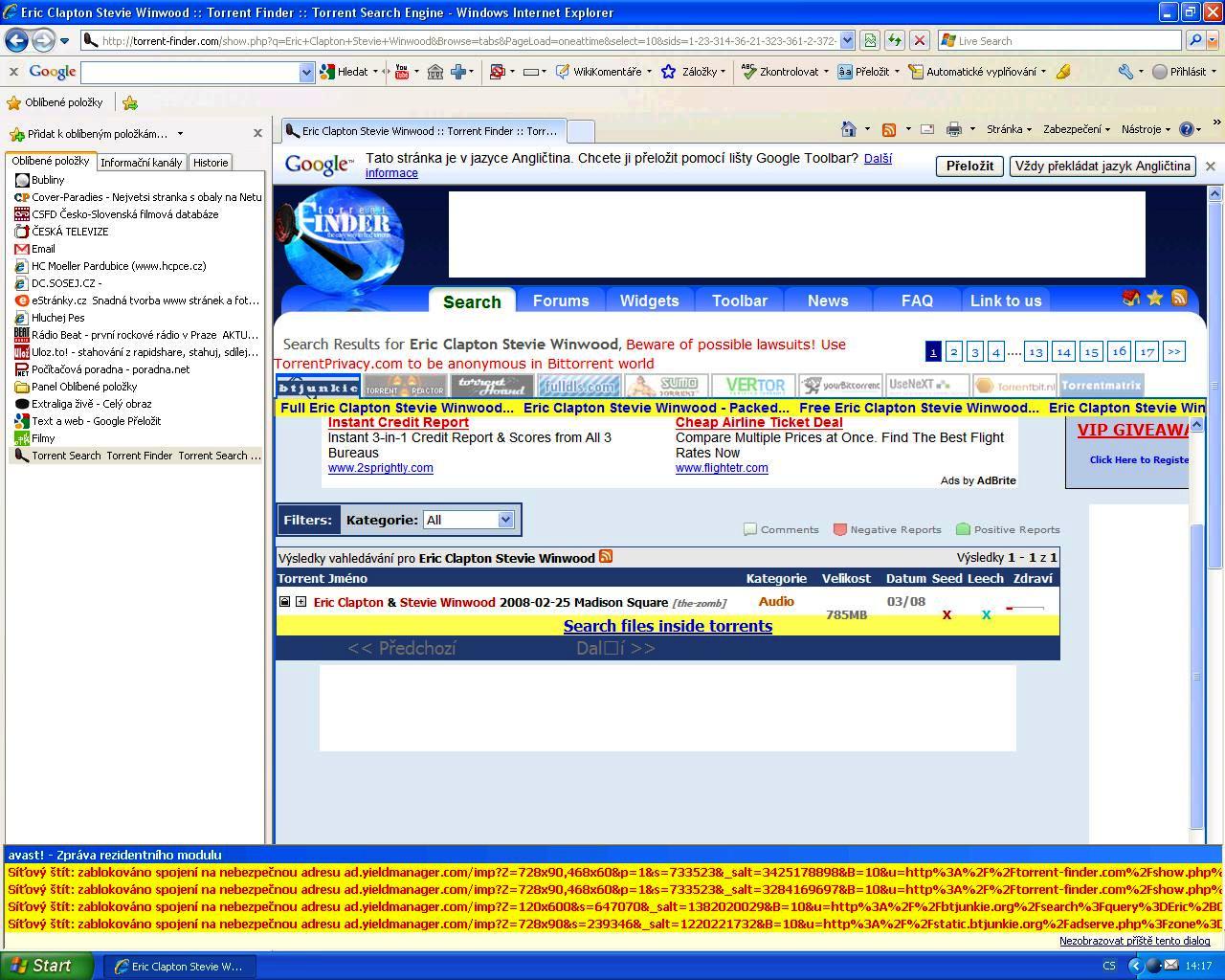Image resolution: width=1225 pixels, height=980 pixels.
Task: Click the Live Search magnifier button
Action: point(1194,40)
